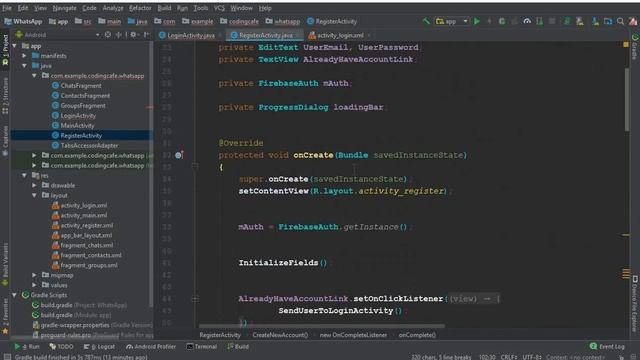Open the Android Profiler gauge icon in toolbar
This screenshot has width=640, height=360.
[527, 21]
